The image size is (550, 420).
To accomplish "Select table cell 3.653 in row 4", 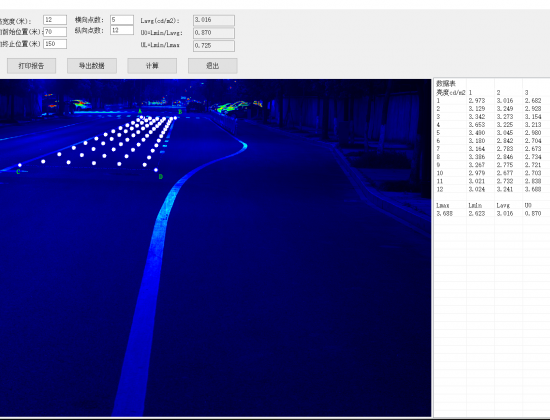I will click(477, 125).
